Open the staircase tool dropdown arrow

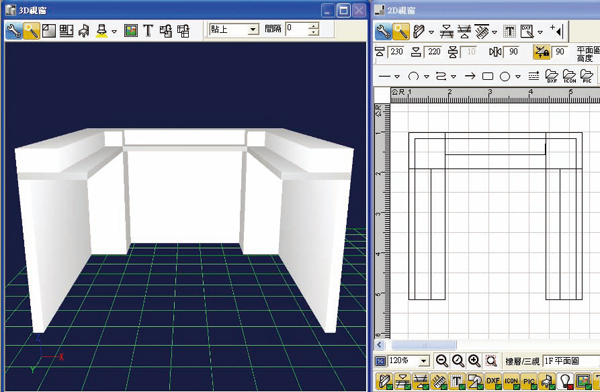(494, 32)
